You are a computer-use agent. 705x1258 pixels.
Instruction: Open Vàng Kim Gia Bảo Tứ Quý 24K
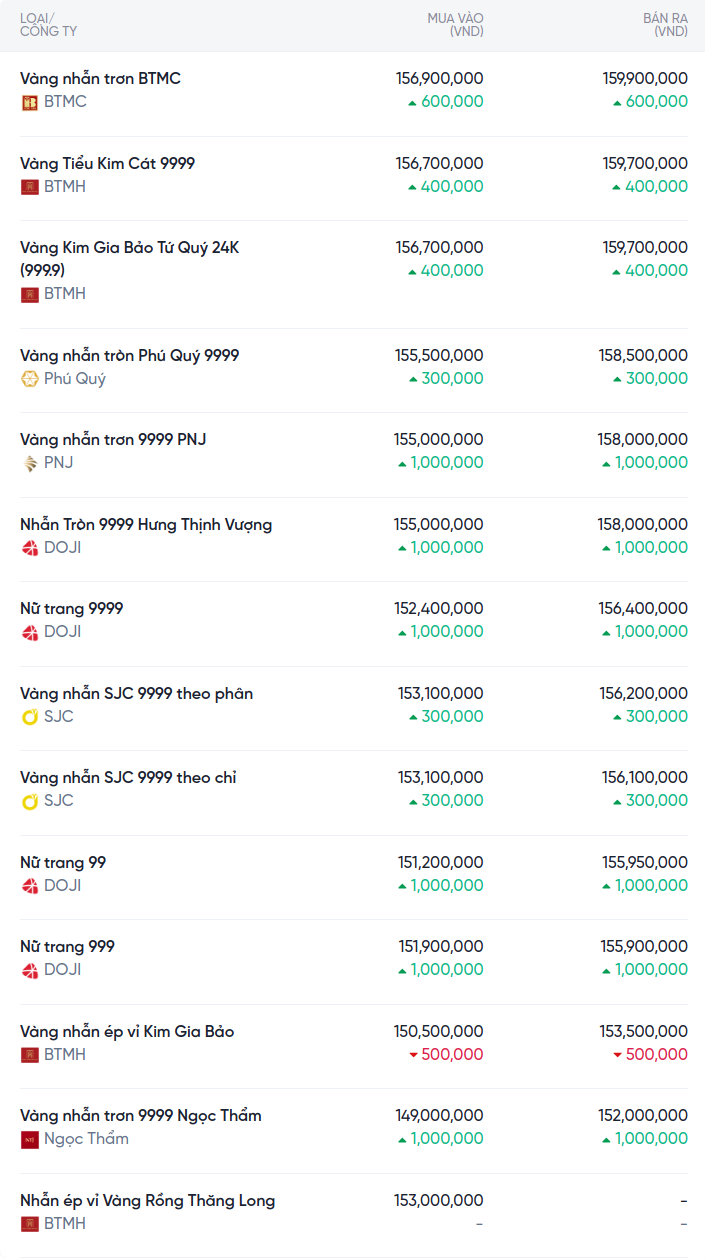[x=129, y=258]
